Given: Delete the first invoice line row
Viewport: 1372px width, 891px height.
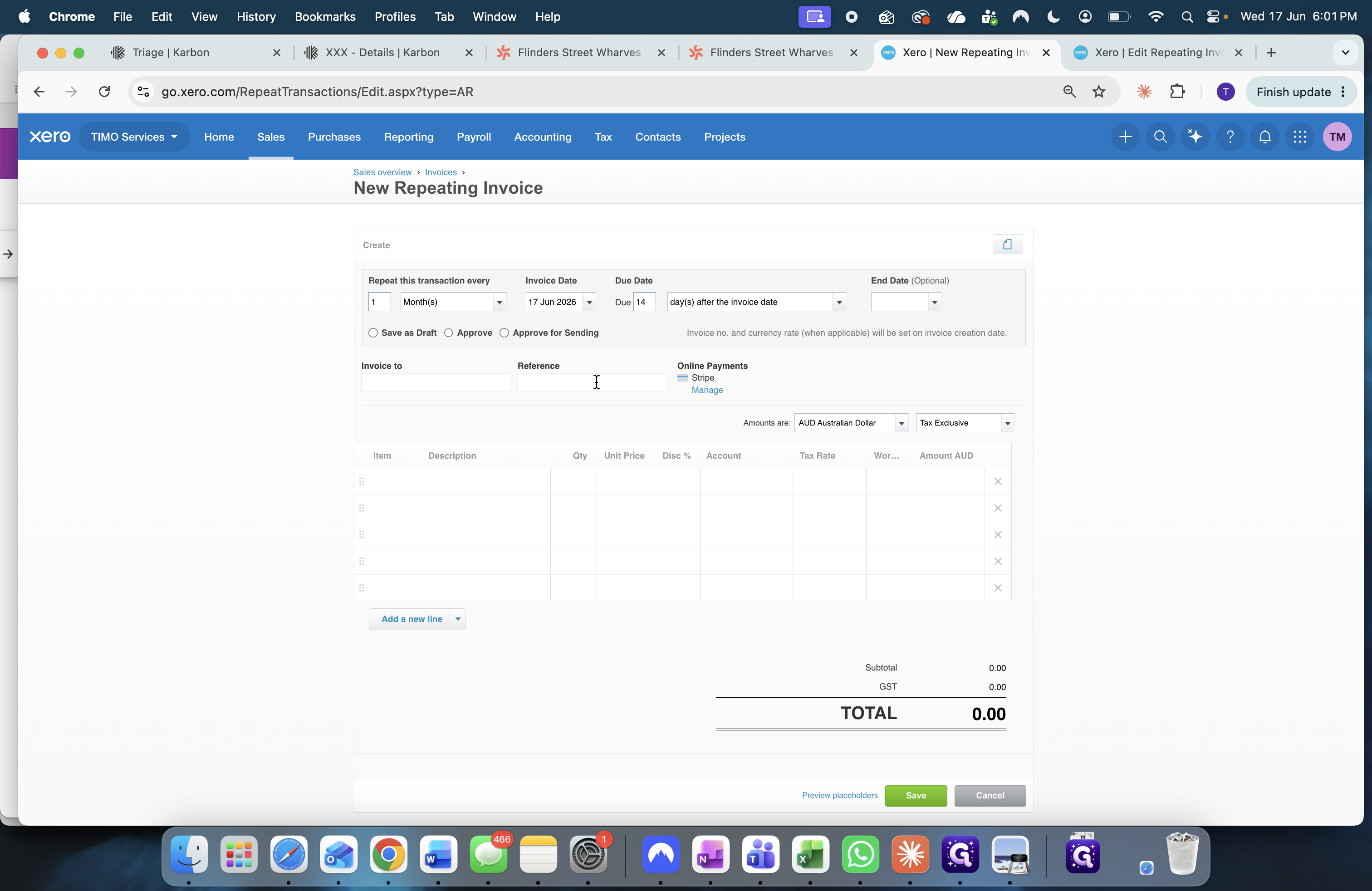Looking at the screenshot, I should click(x=997, y=481).
